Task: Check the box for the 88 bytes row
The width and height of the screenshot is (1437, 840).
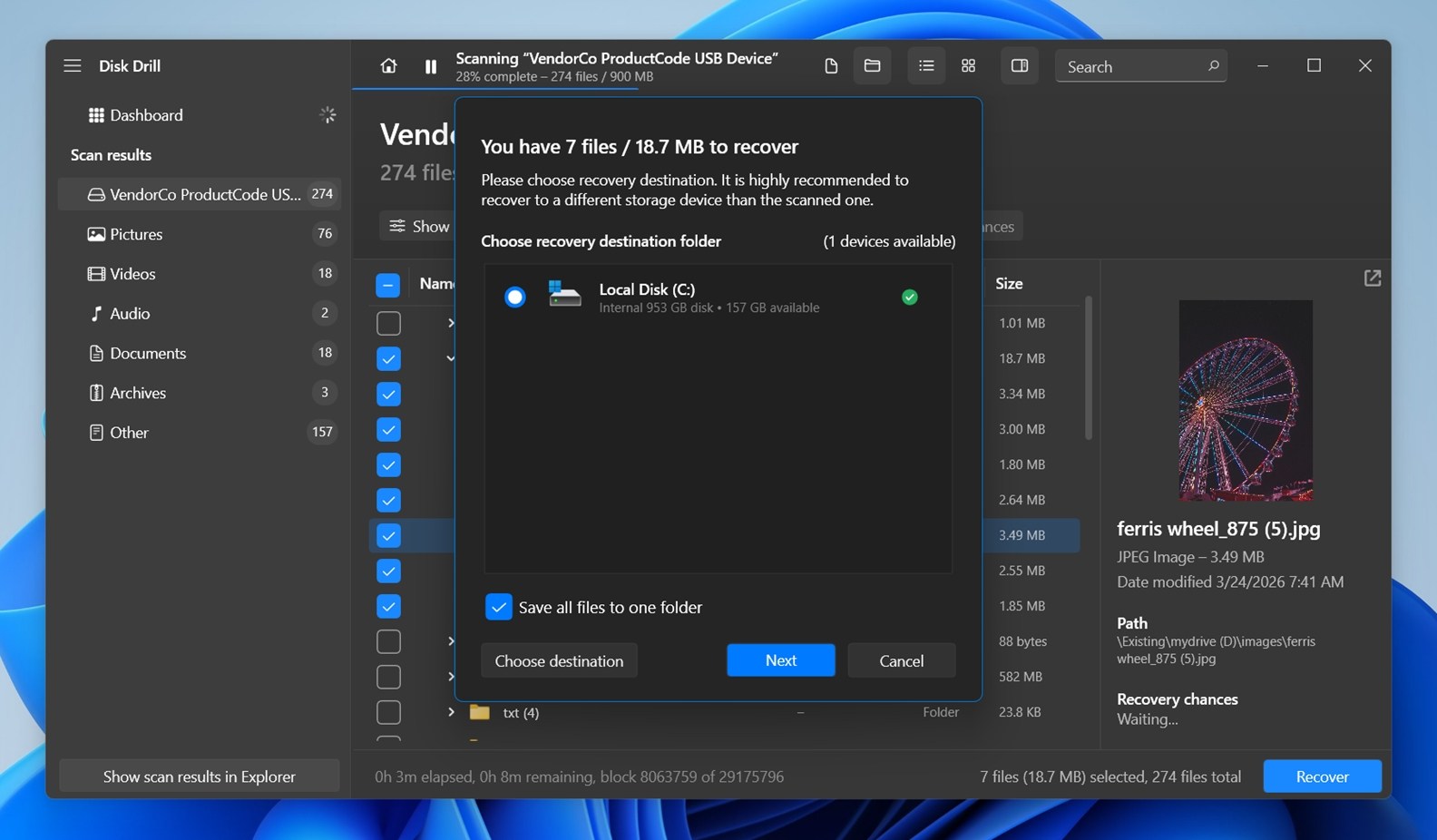Action: click(x=388, y=641)
